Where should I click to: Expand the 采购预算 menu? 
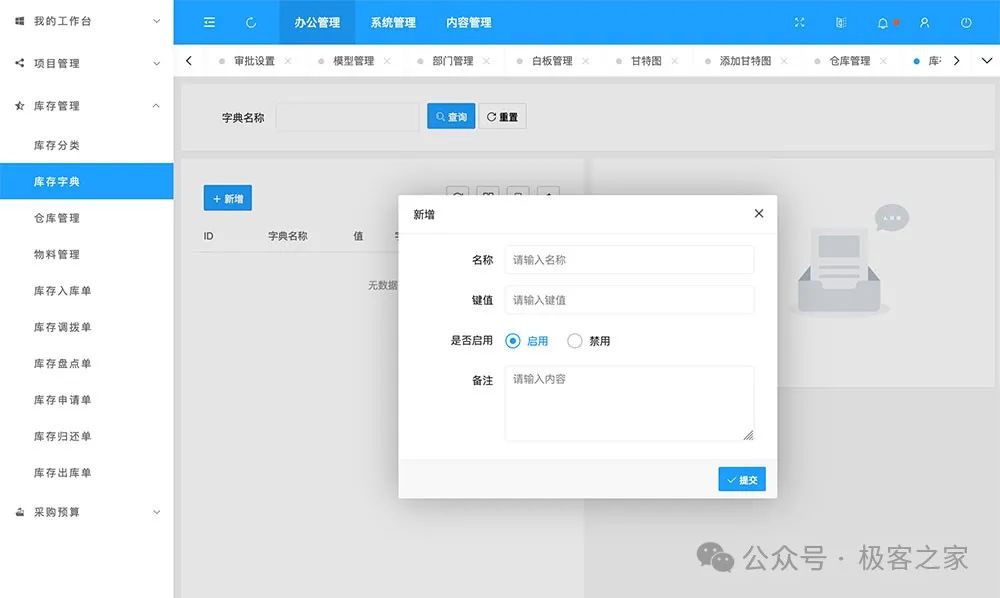pyautogui.click(x=156, y=512)
